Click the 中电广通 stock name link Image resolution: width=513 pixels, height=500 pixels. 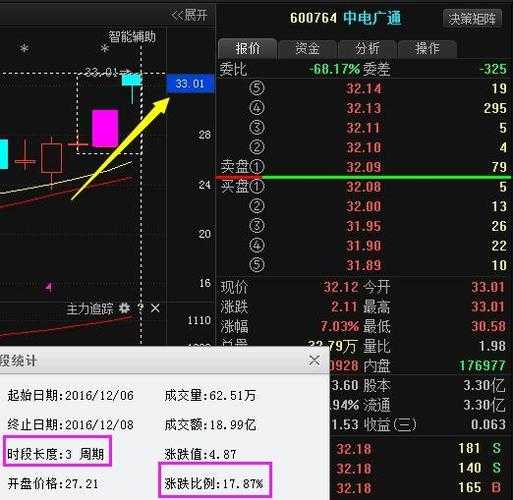pyautogui.click(x=372, y=18)
